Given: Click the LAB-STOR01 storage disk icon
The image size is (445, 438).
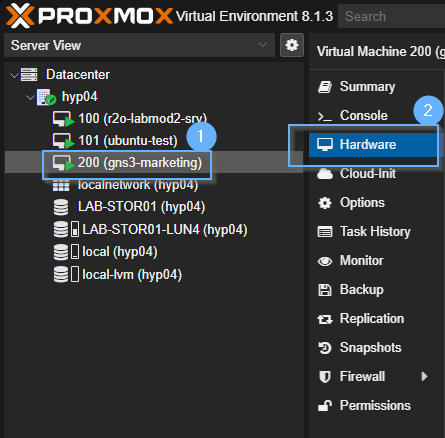Looking at the screenshot, I should click(x=61, y=207).
